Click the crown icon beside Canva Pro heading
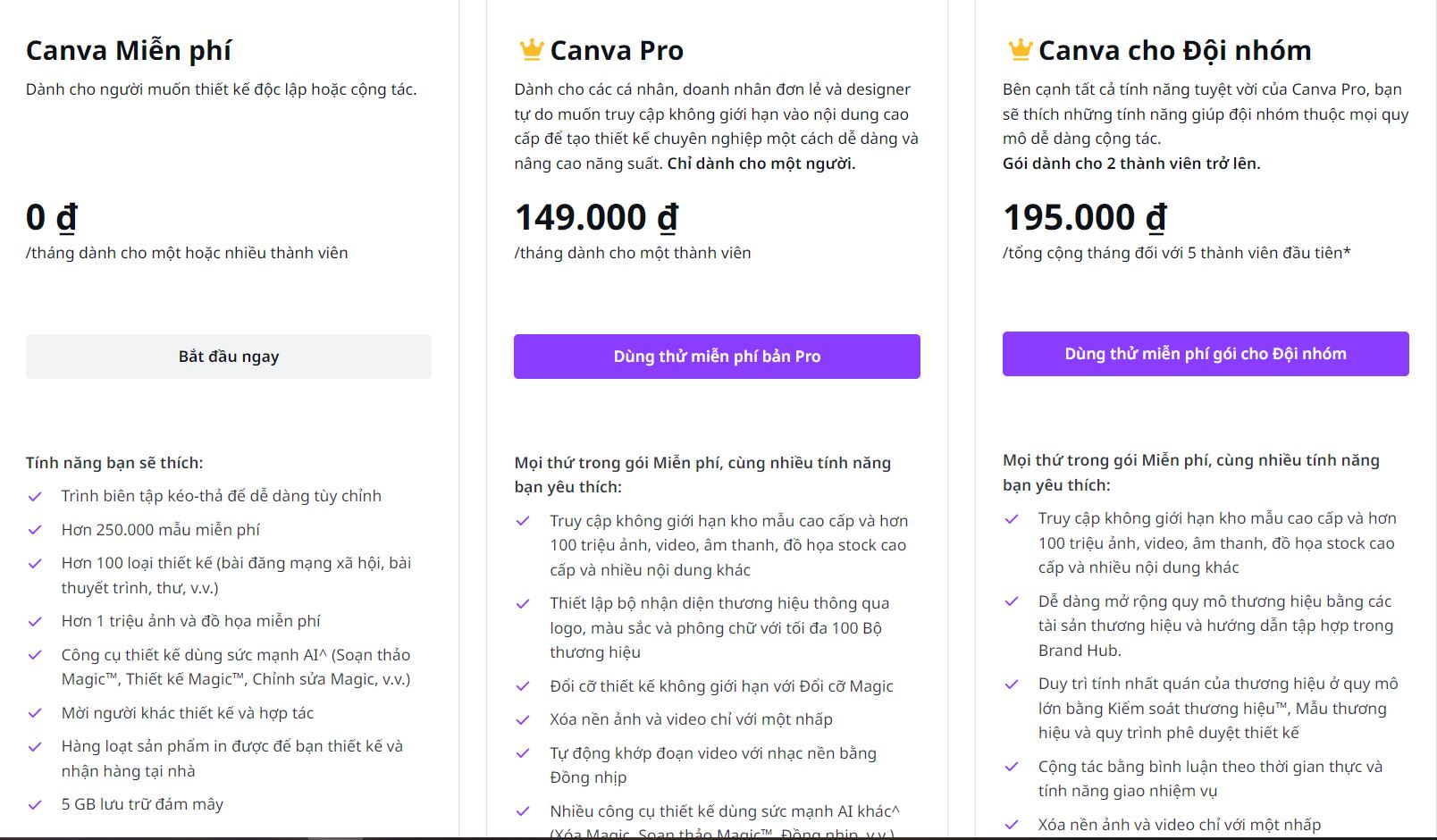 [529, 50]
